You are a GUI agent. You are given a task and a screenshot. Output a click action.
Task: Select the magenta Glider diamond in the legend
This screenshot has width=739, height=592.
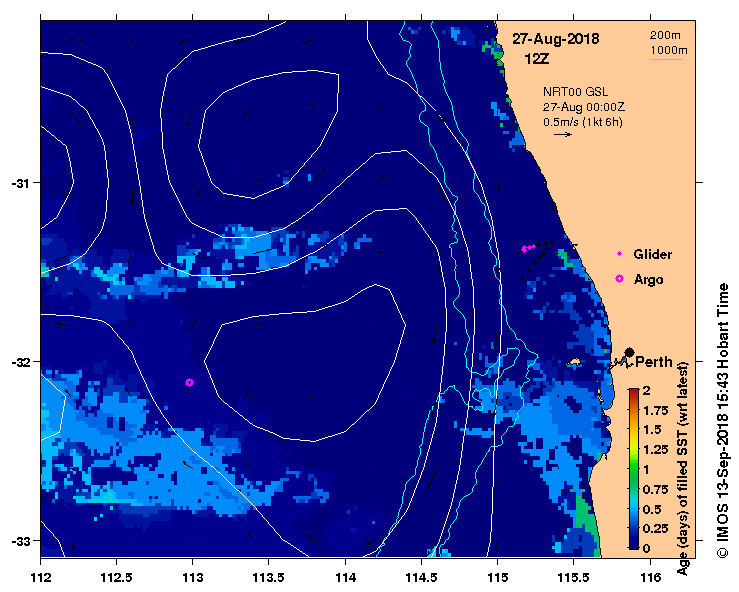[619, 254]
